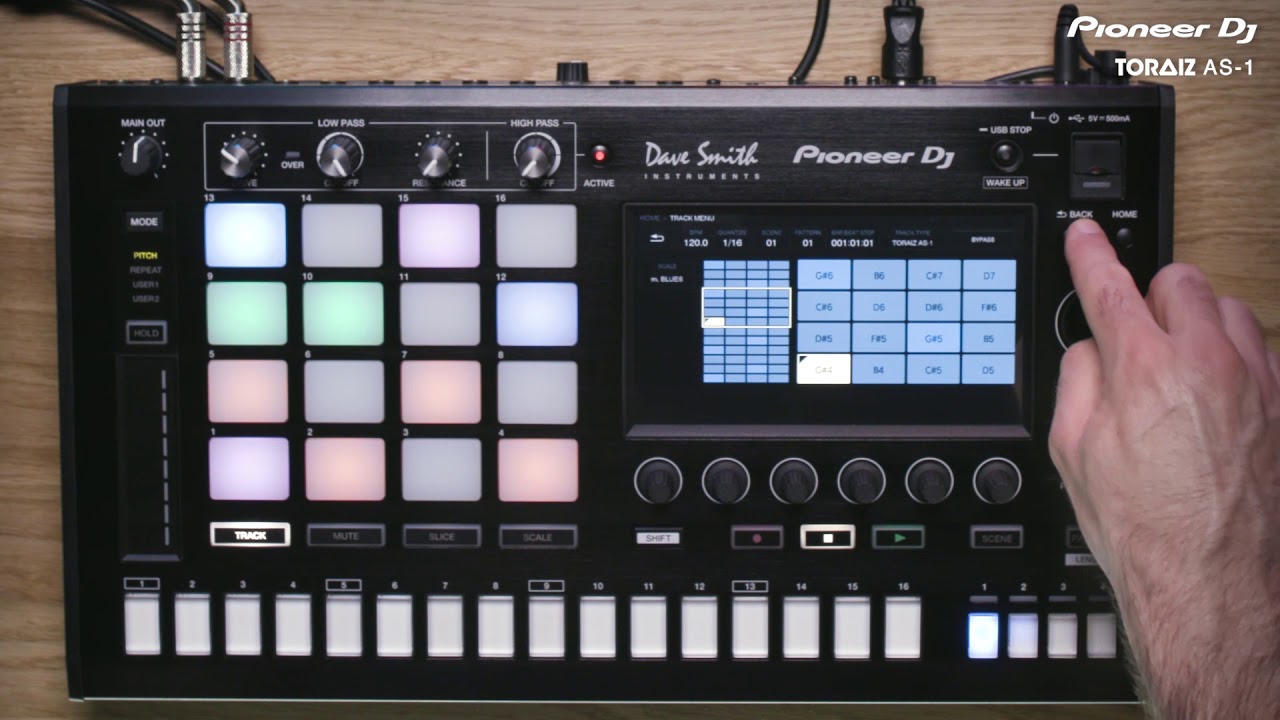Image resolution: width=1280 pixels, height=720 pixels.
Task: Touch the HIGH PASS cutoff knob
Action: point(536,157)
